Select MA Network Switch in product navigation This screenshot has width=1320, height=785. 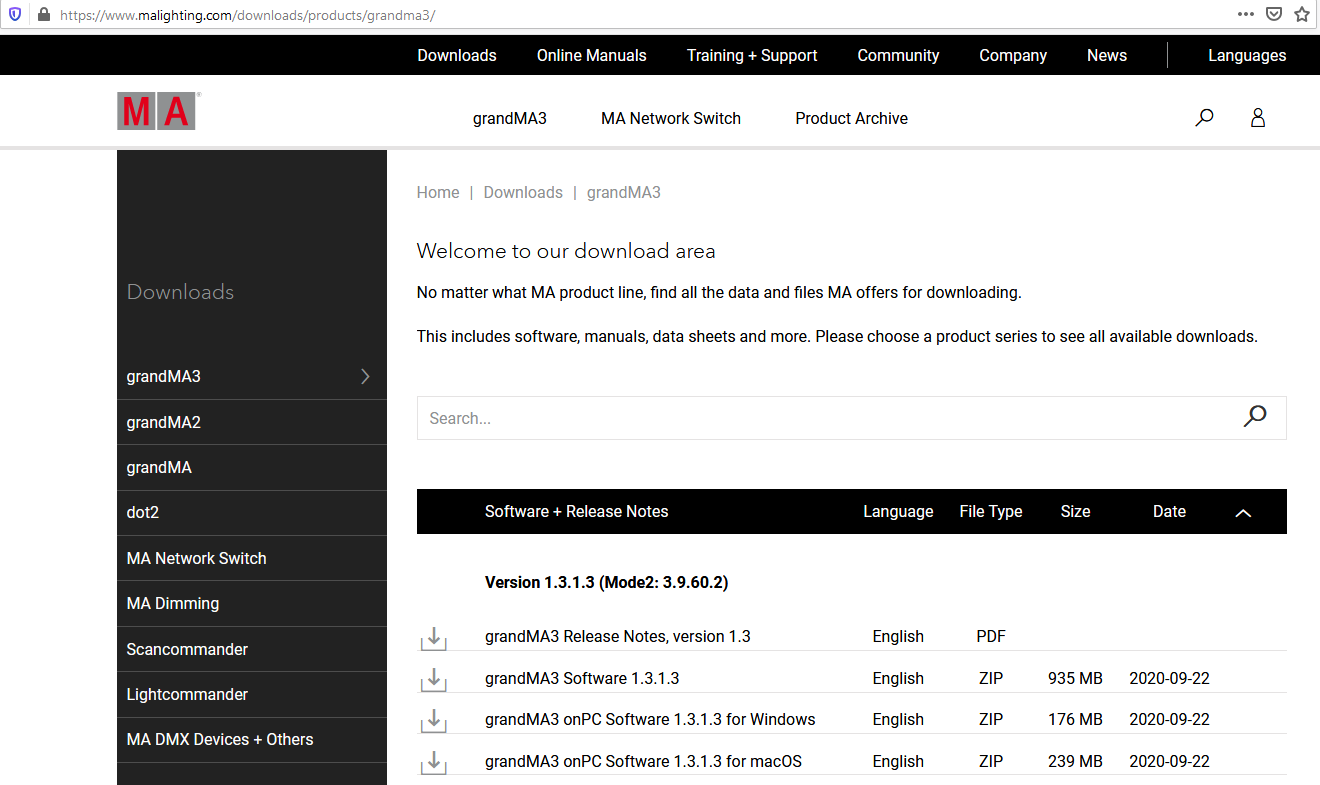coord(671,118)
